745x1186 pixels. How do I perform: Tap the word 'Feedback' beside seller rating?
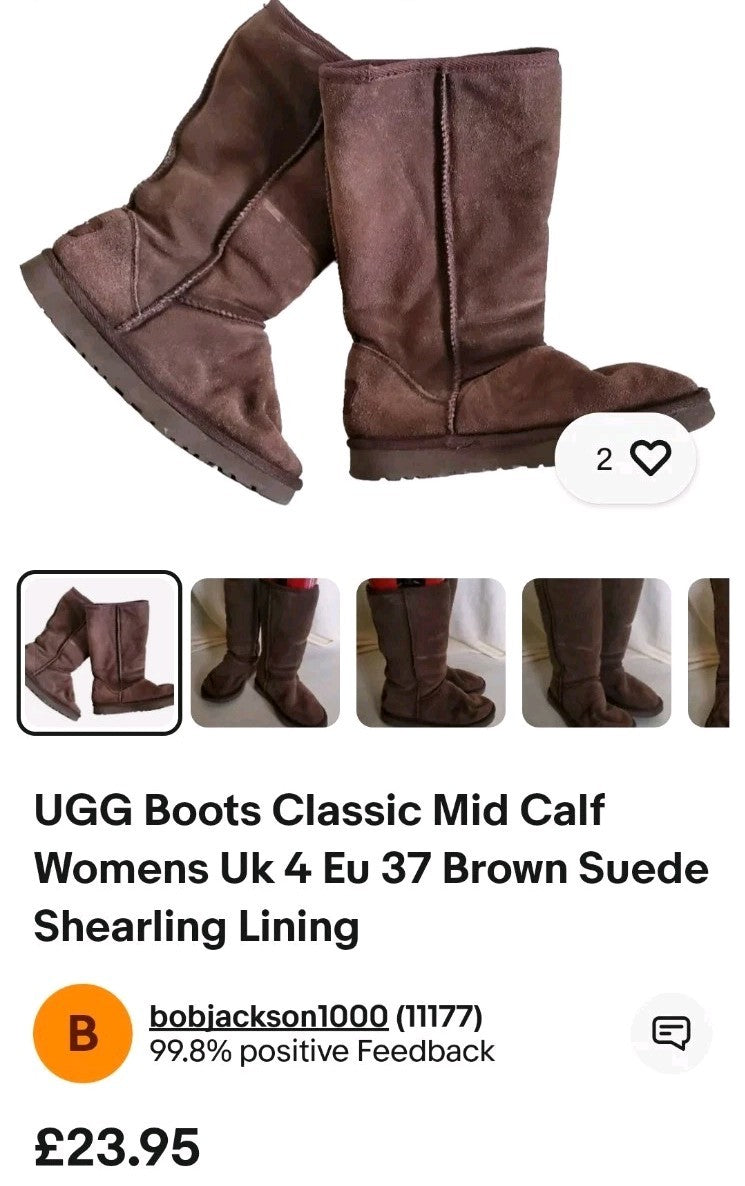click(x=426, y=1051)
